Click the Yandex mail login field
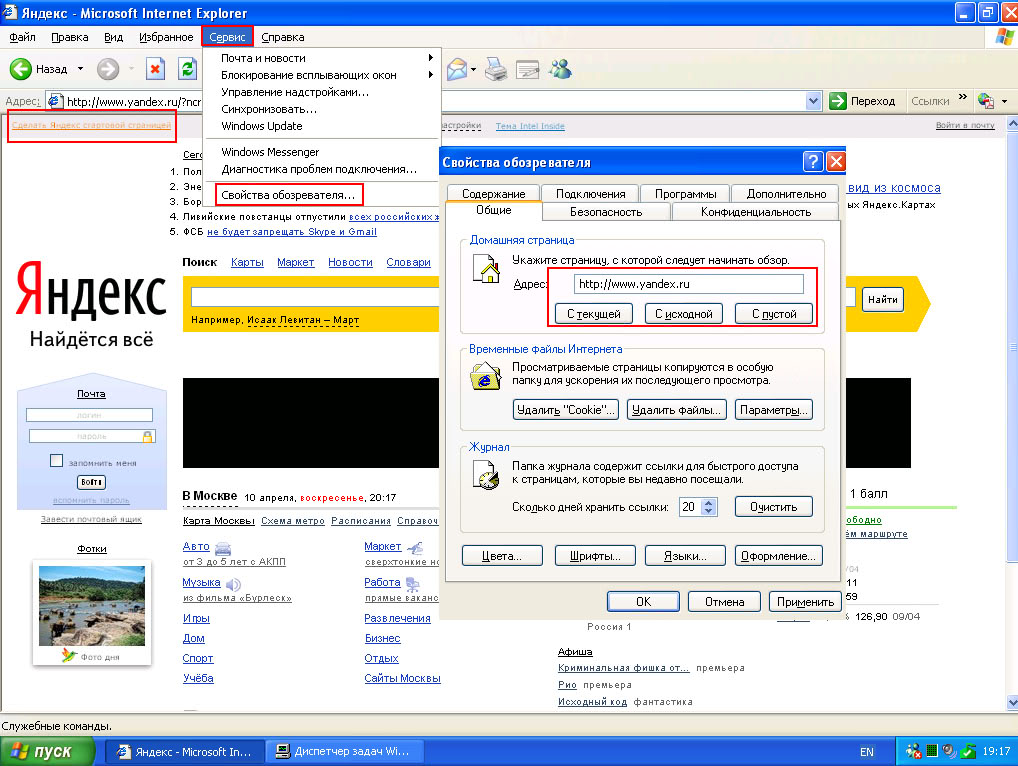This screenshot has height=766, width=1018. tap(90, 415)
